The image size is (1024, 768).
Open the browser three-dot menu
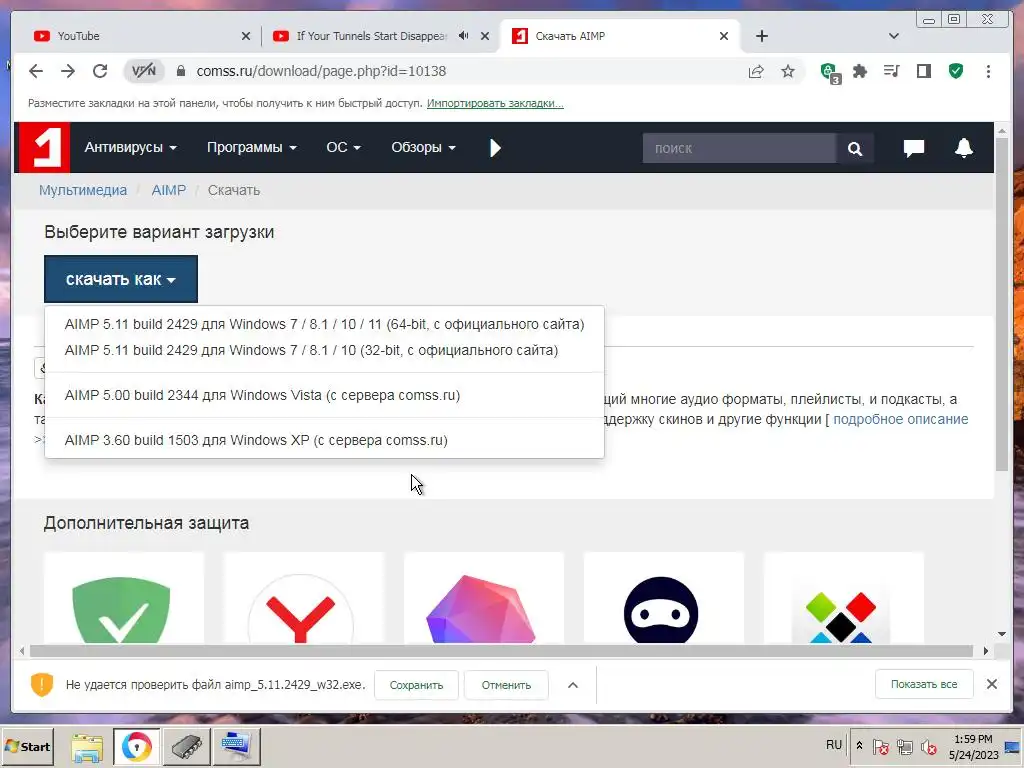[988, 71]
